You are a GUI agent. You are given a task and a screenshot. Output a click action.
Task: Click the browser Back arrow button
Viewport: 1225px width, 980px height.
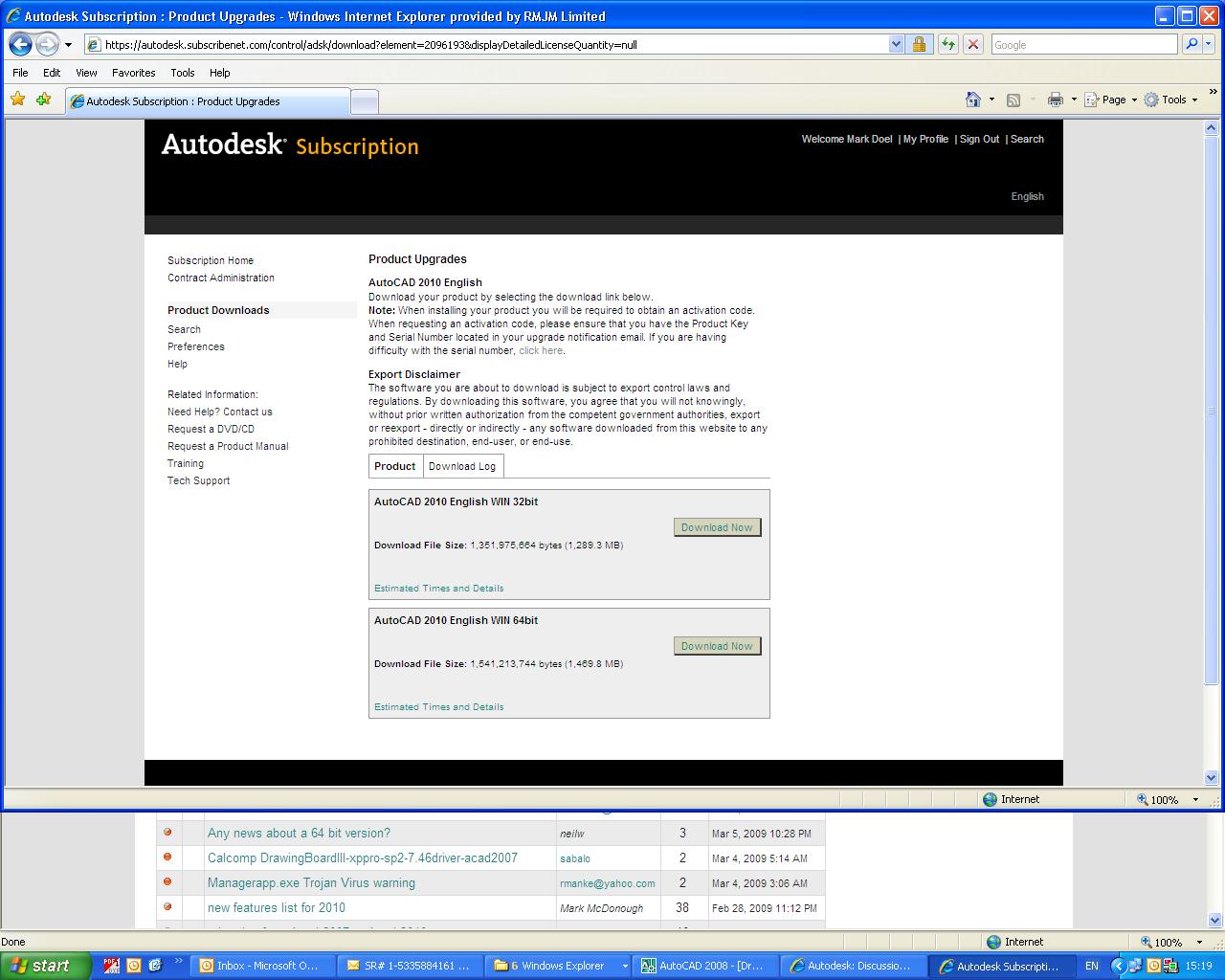pyautogui.click(x=20, y=44)
